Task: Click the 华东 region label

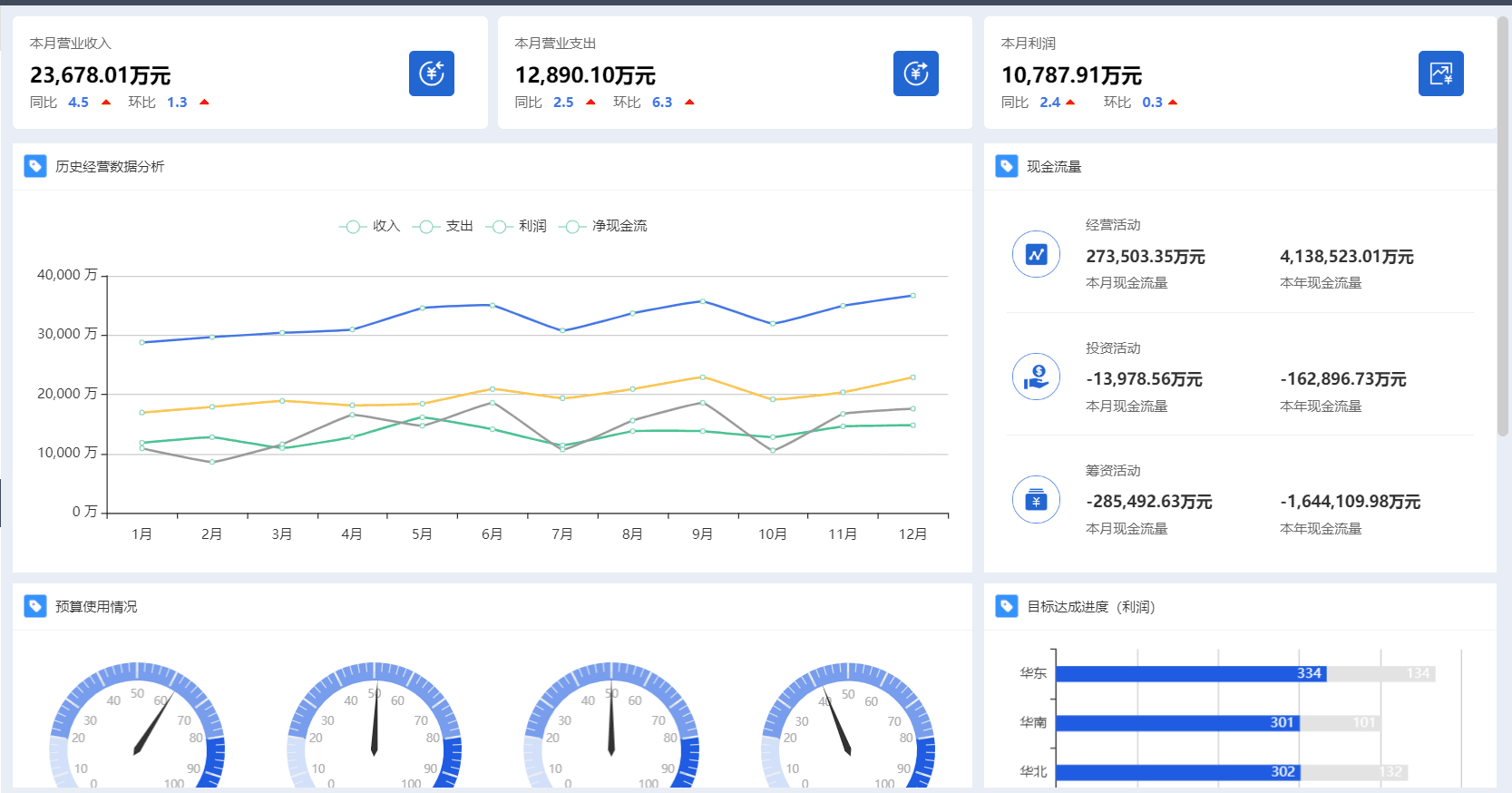Action: coord(1033,673)
